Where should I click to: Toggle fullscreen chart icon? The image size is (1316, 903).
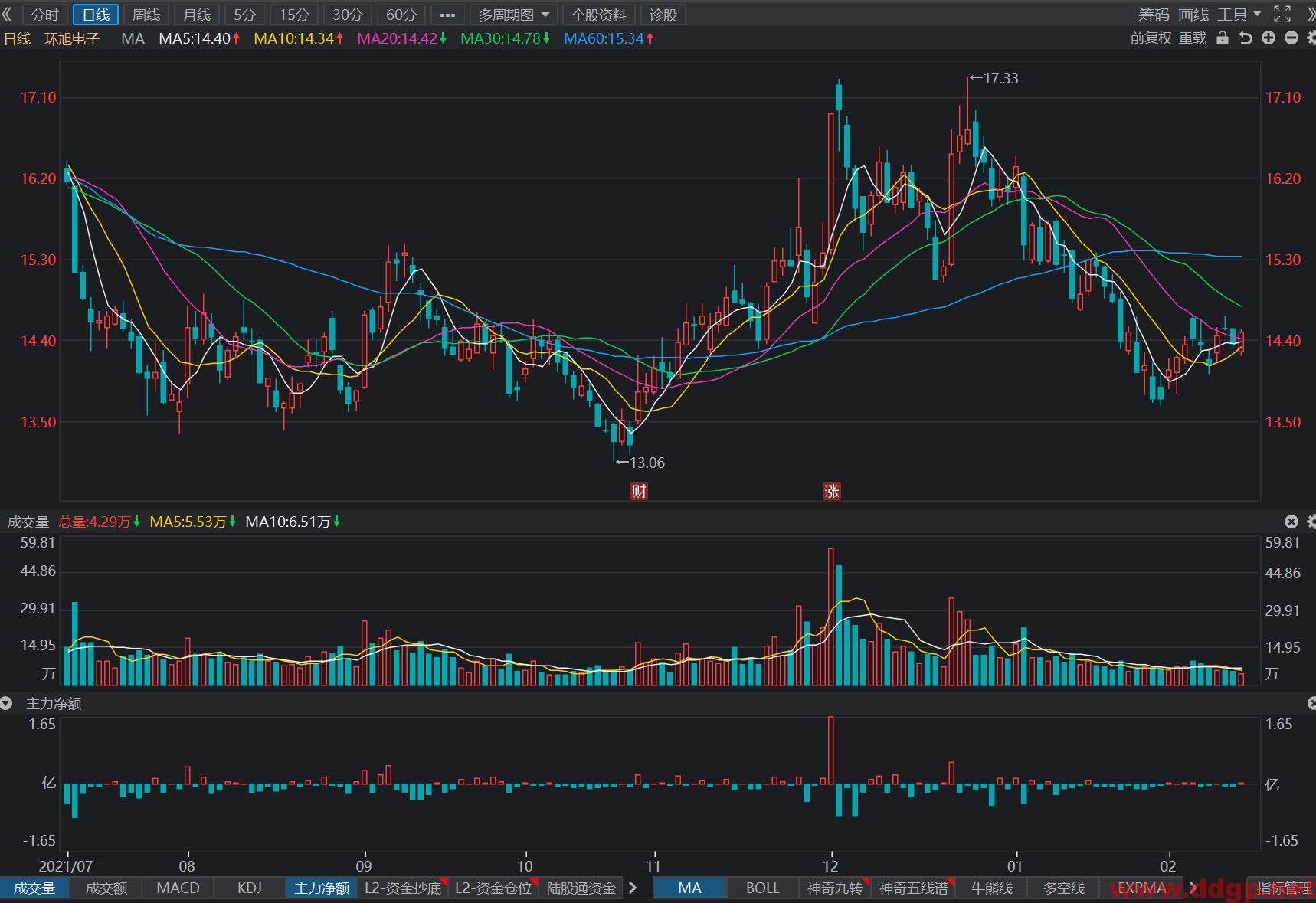click(x=1282, y=14)
